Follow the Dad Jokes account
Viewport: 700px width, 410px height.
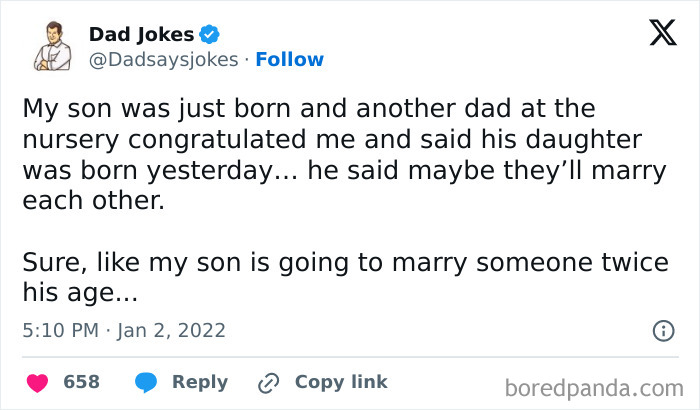click(290, 60)
